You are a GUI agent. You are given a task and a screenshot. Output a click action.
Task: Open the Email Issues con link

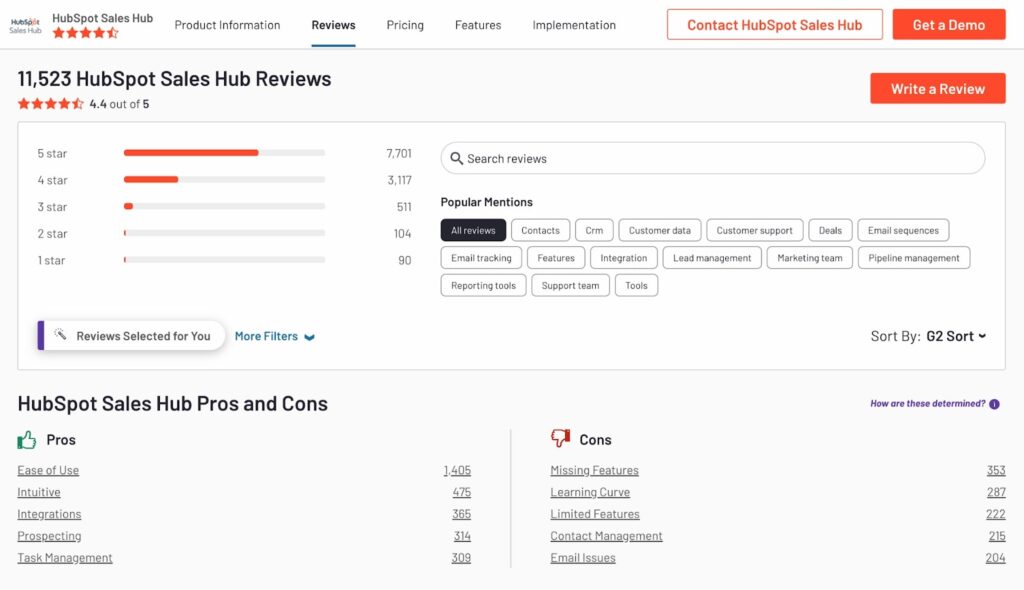coord(583,557)
